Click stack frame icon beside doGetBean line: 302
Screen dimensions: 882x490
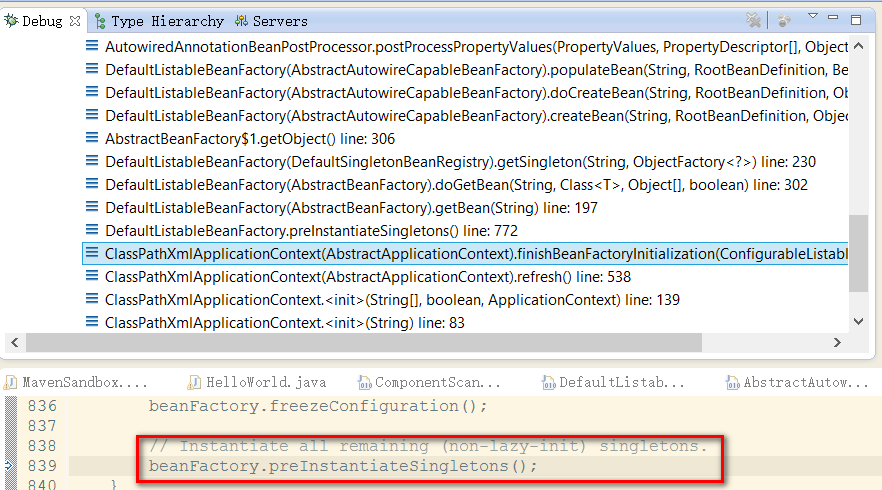pos(92,183)
